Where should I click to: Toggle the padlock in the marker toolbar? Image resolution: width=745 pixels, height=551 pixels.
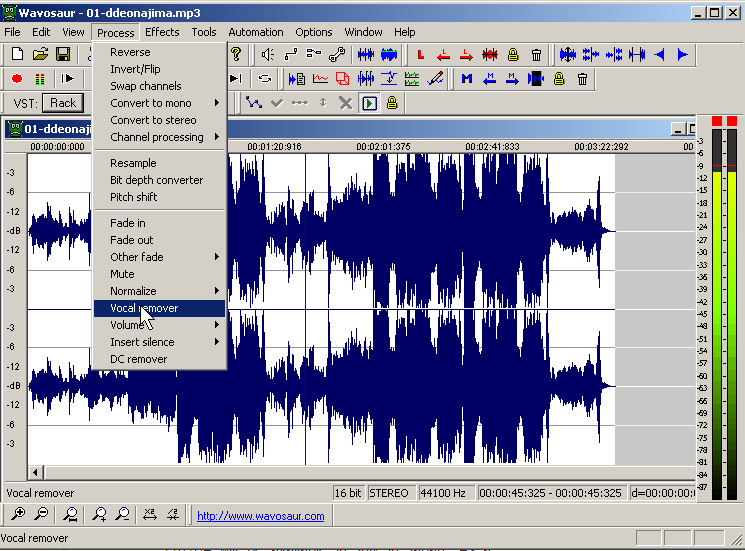point(559,79)
